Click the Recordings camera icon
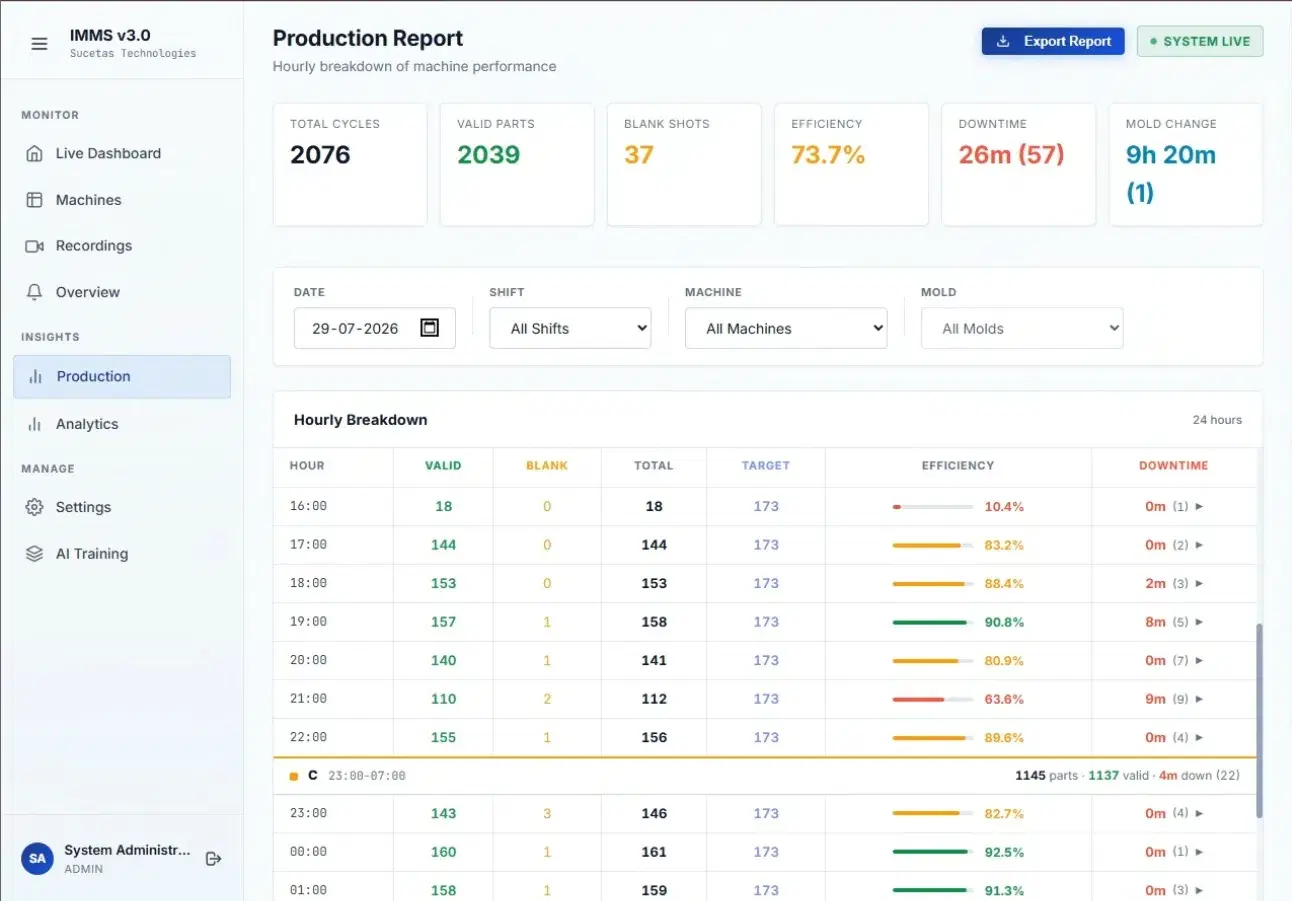 (x=35, y=246)
